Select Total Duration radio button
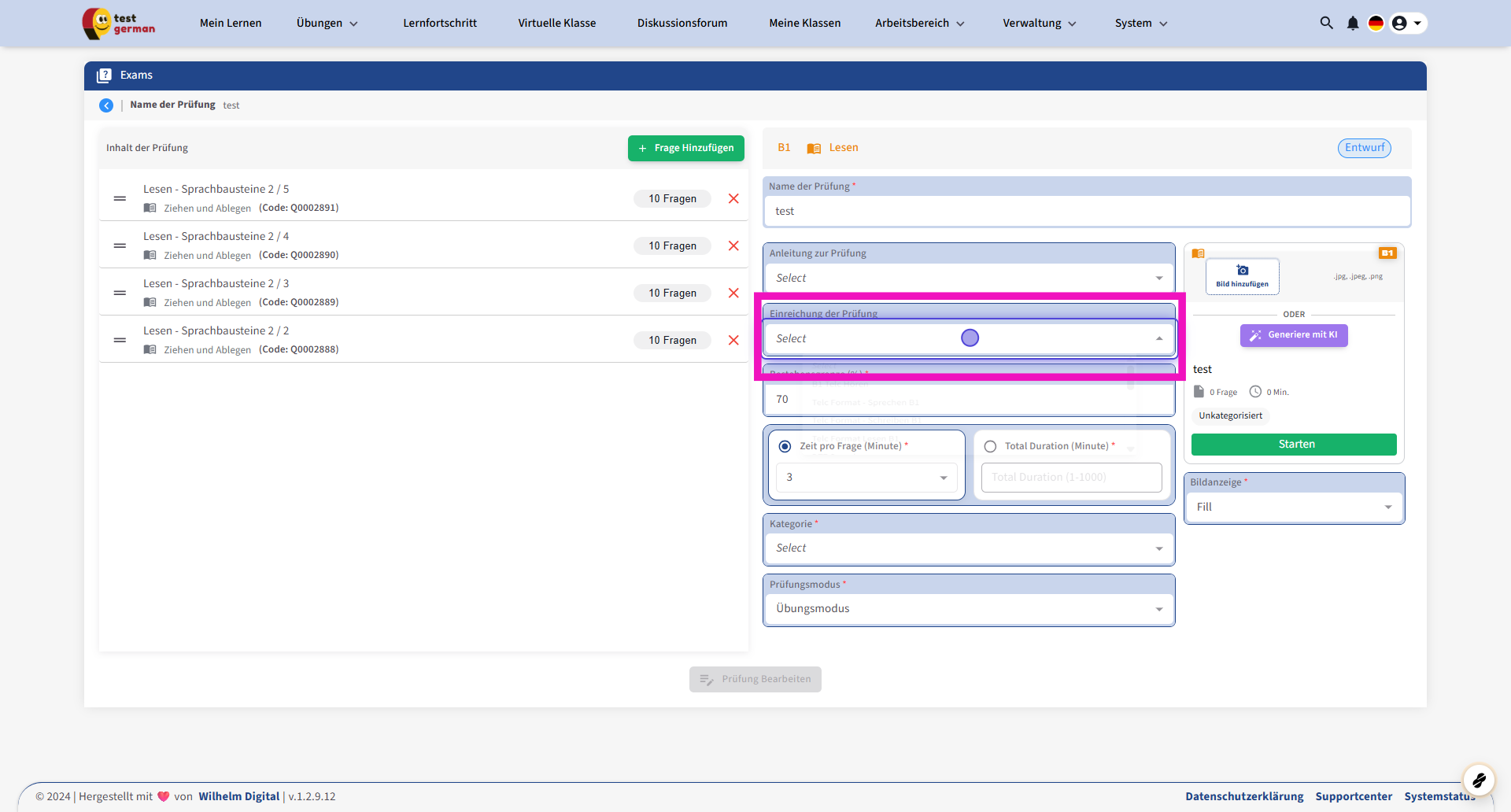 point(990,446)
